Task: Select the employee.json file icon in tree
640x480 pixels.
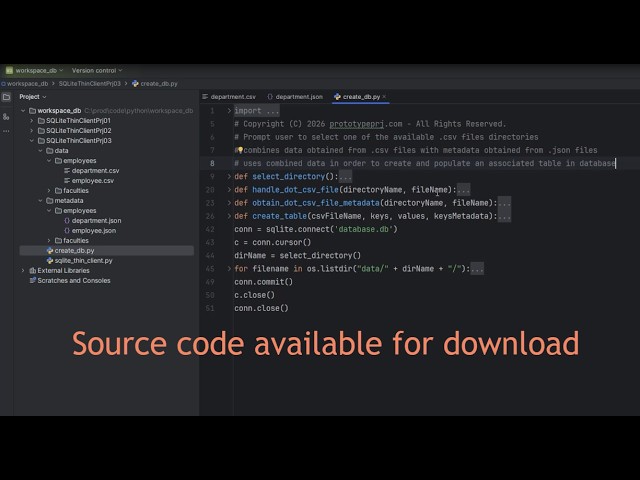Action: [67, 231]
